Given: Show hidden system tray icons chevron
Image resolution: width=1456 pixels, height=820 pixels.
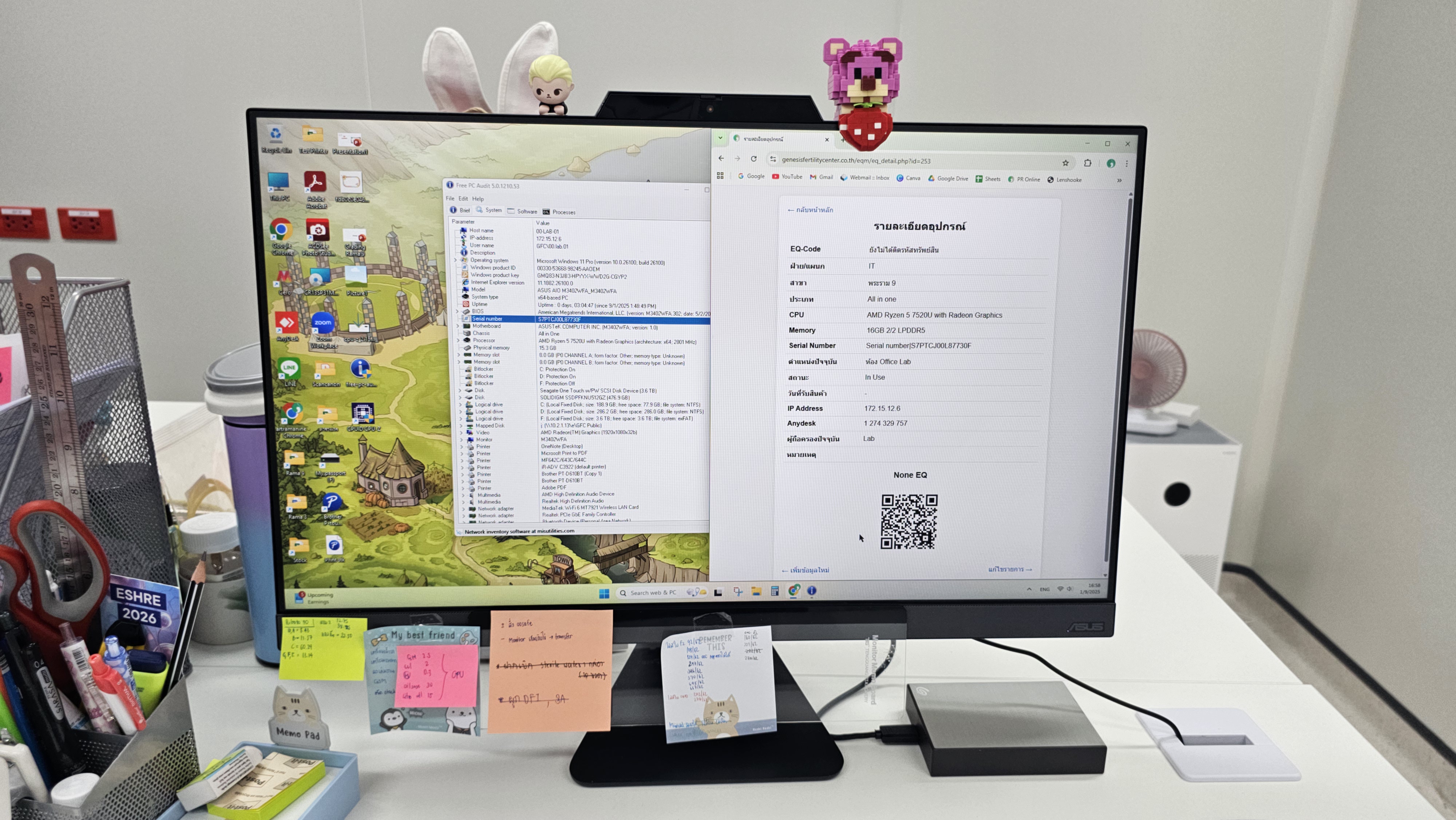Looking at the screenshot, I should tap(1029, 589).
